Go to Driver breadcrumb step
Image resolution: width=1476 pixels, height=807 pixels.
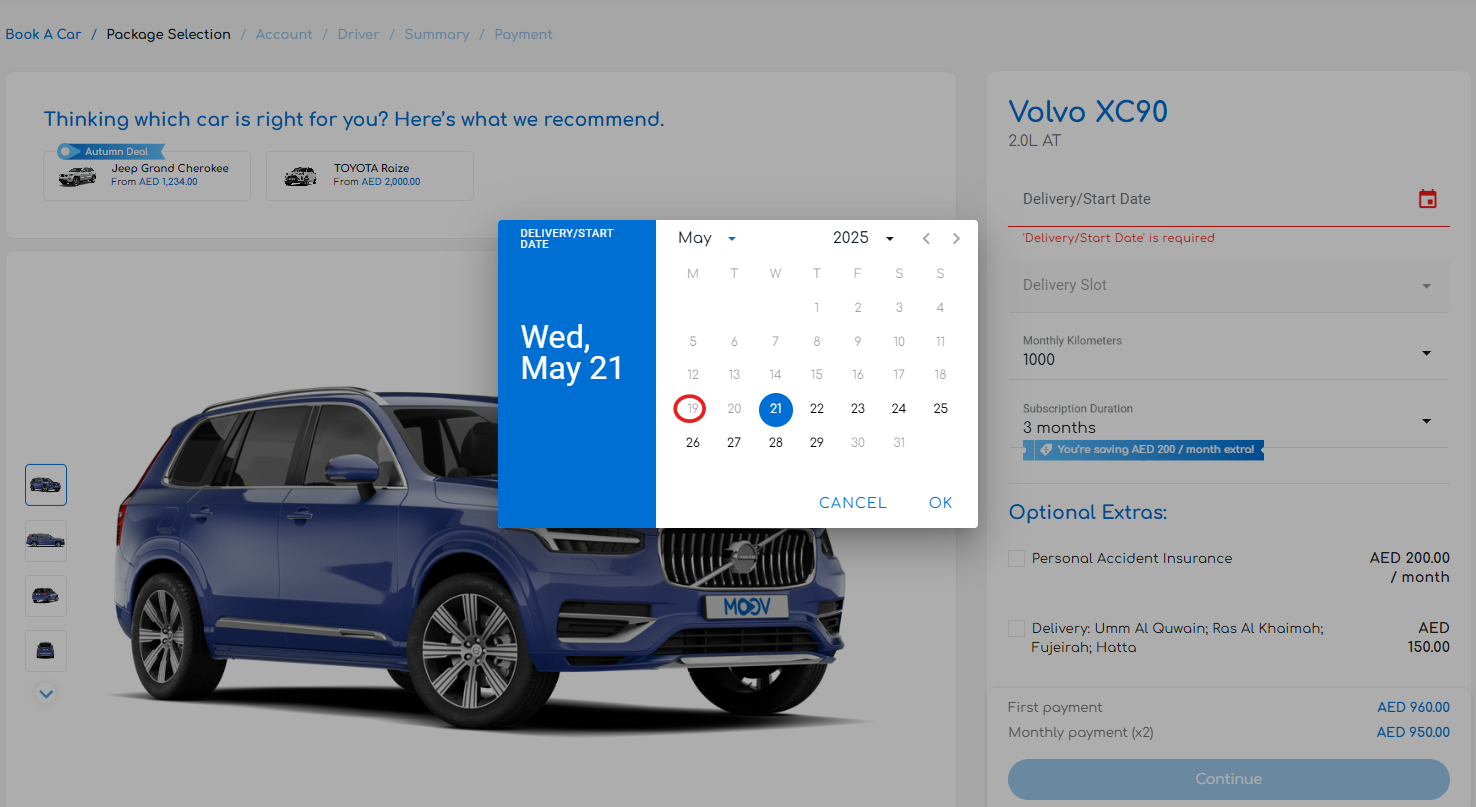coord(358,34)
